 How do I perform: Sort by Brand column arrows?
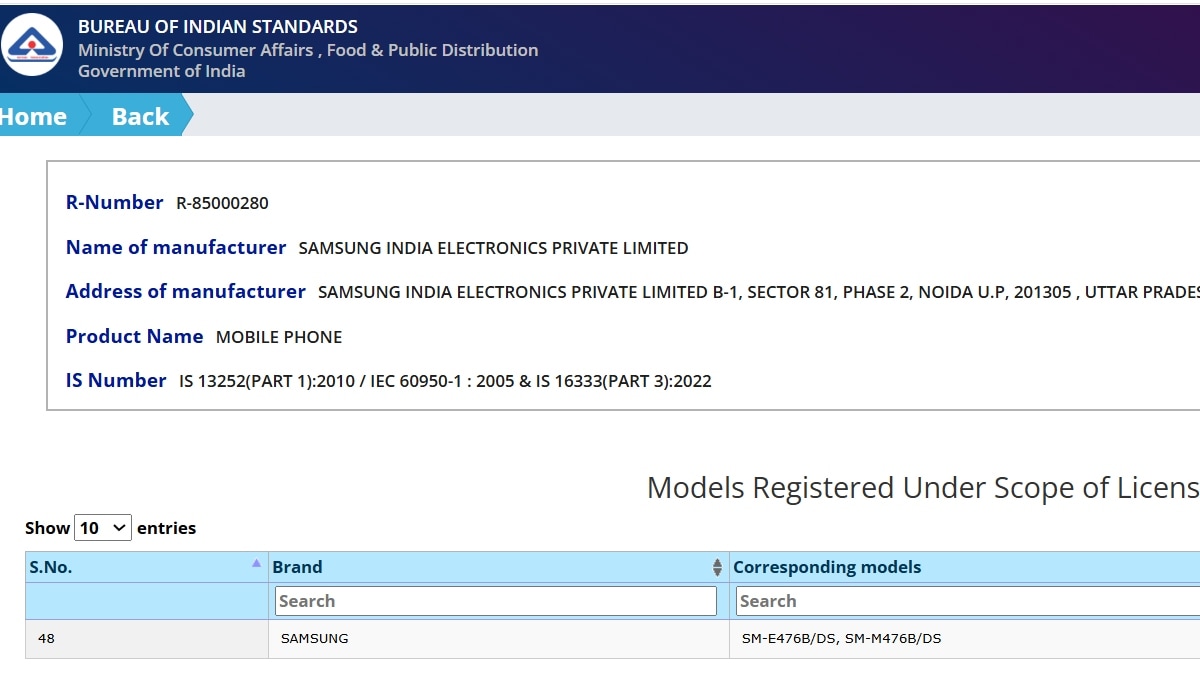point(717,567)
